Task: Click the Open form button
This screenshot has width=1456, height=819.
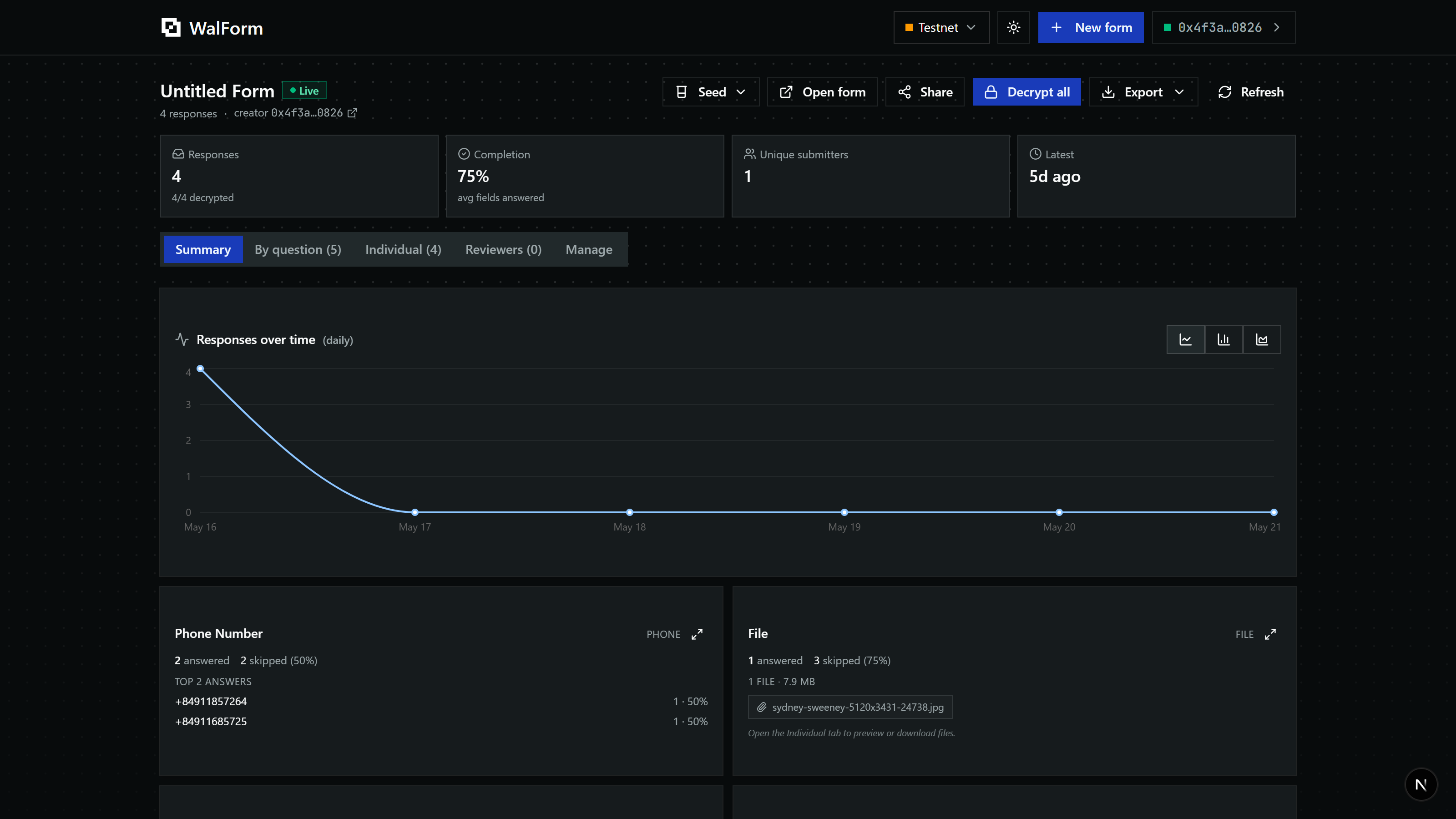Action: [822, 92]
